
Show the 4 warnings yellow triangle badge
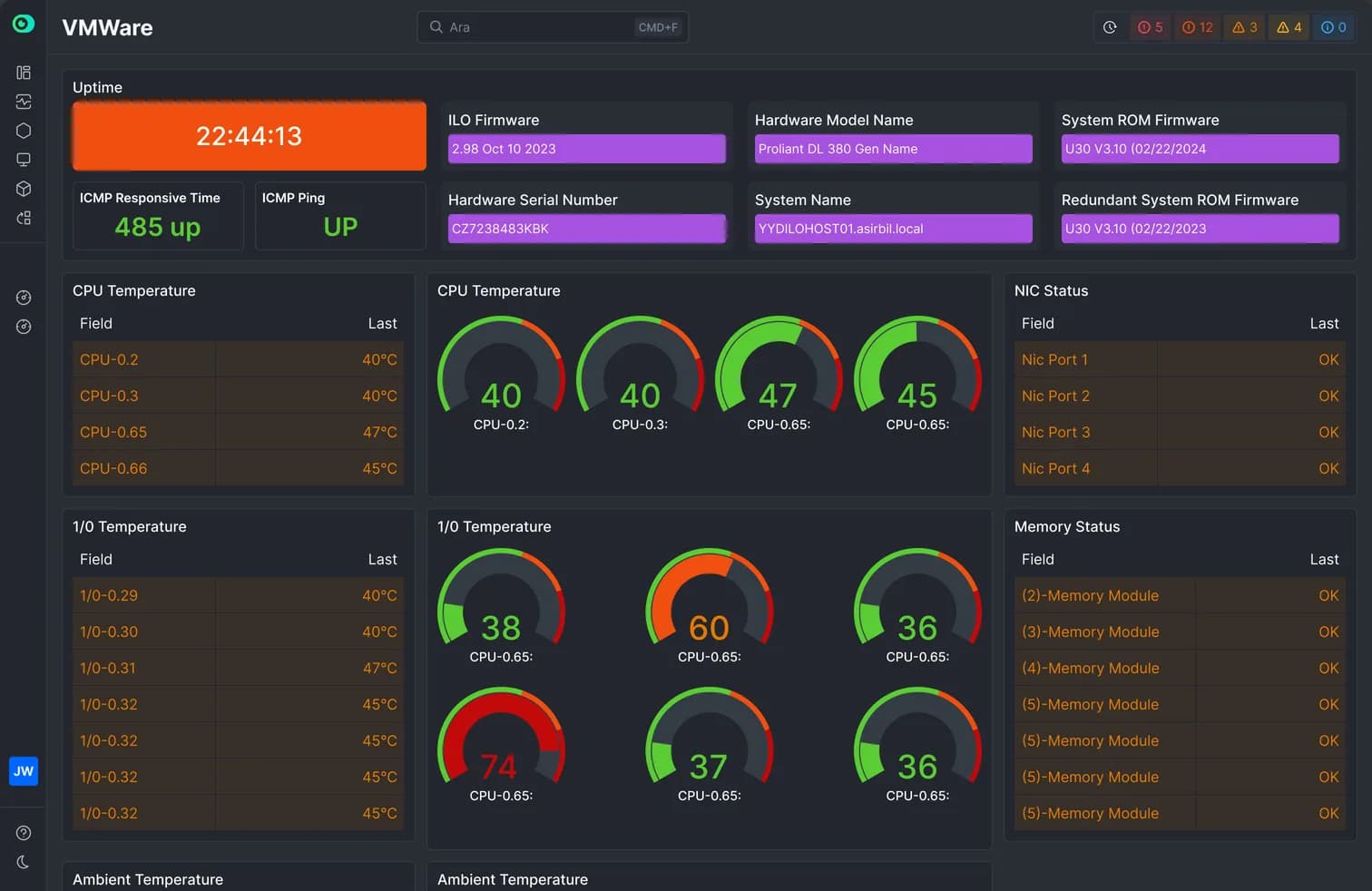tap(1289, 27)
